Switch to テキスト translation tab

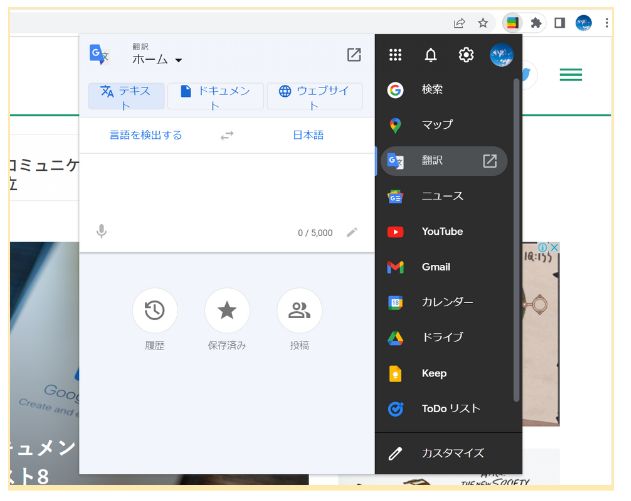click(x=128, y=97)
